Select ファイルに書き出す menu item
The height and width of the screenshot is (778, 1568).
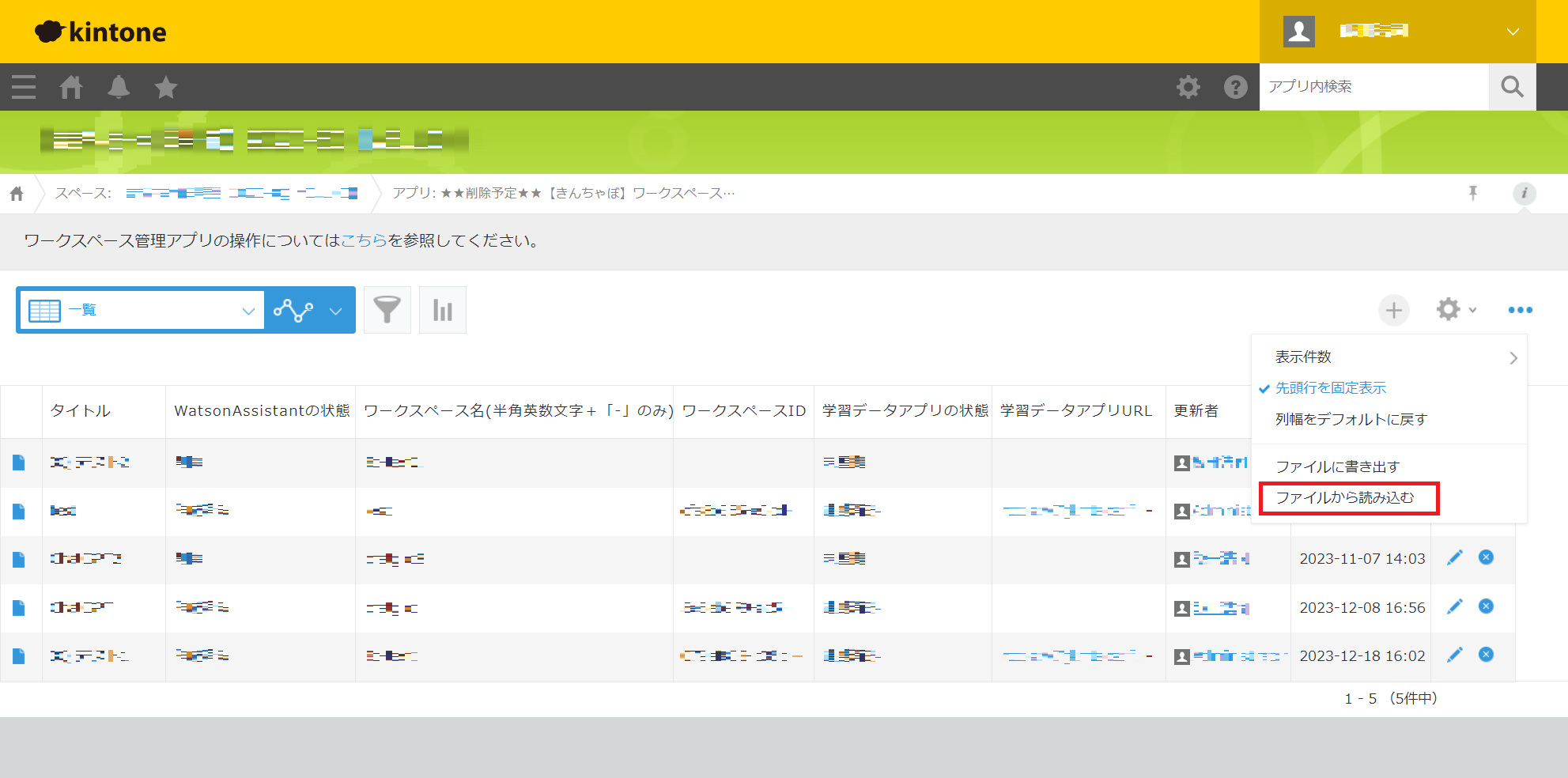[x=1338, y=466]
